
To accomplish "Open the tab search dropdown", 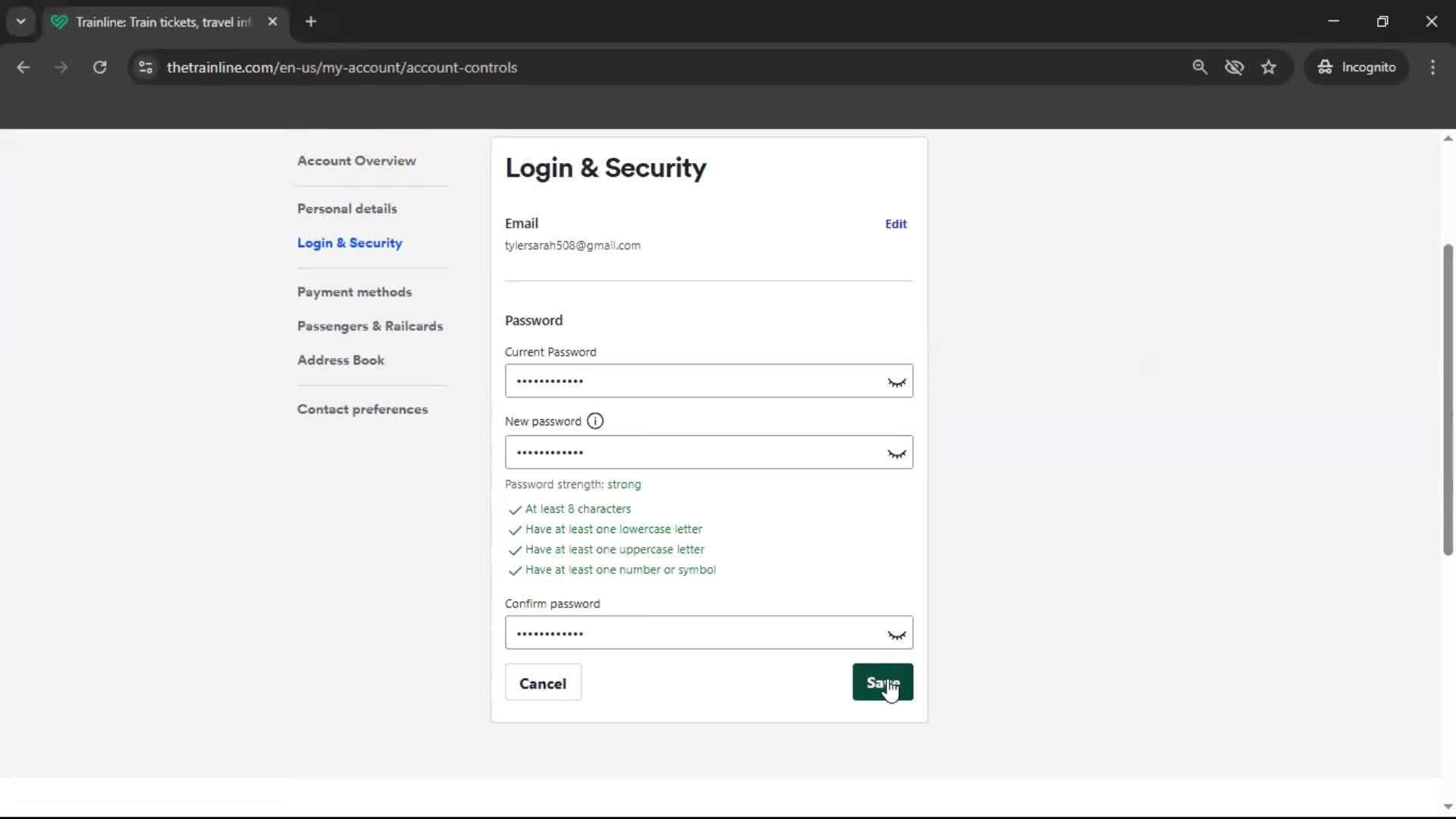I will pos(20,21).
